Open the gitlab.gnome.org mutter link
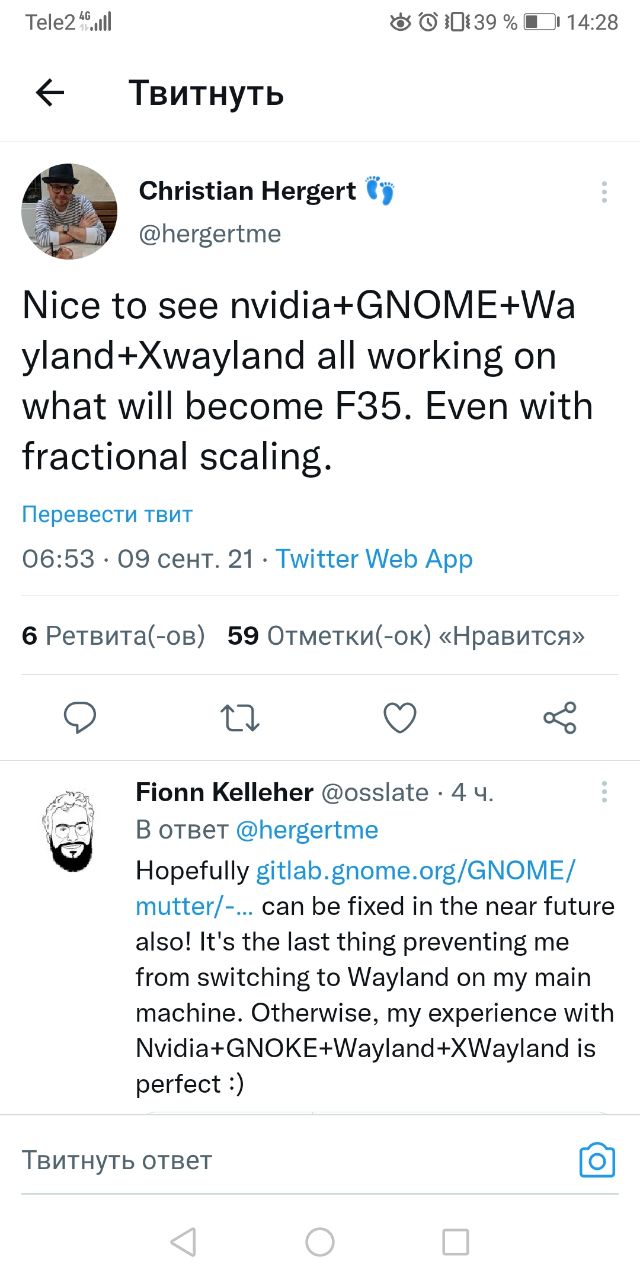 (415, 871)
